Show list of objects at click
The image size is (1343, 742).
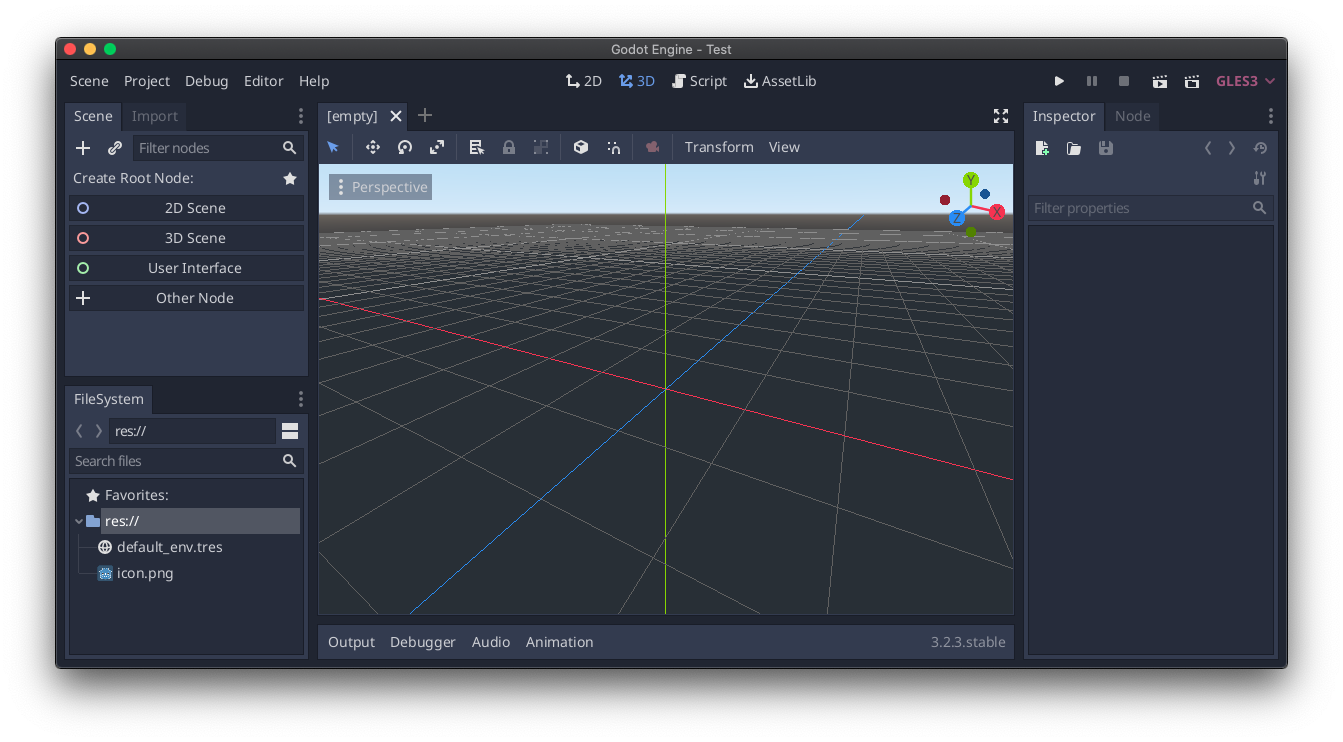point(477,147)
